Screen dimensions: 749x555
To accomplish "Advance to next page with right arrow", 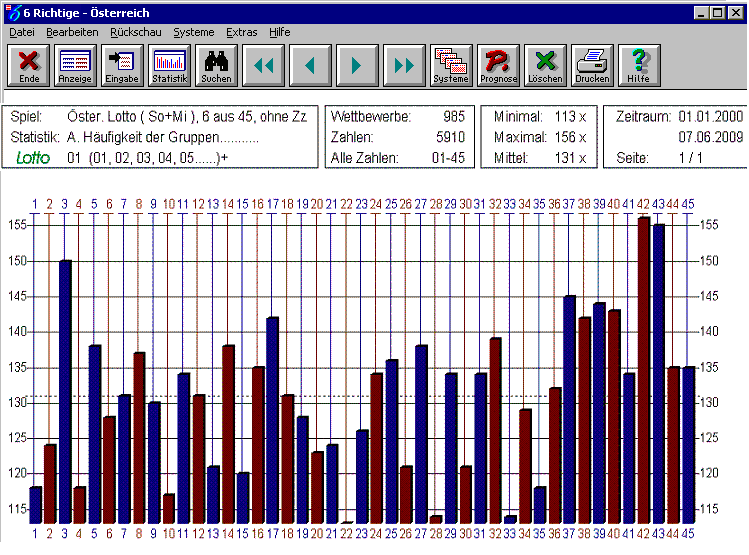I will (x=357, y=66).
